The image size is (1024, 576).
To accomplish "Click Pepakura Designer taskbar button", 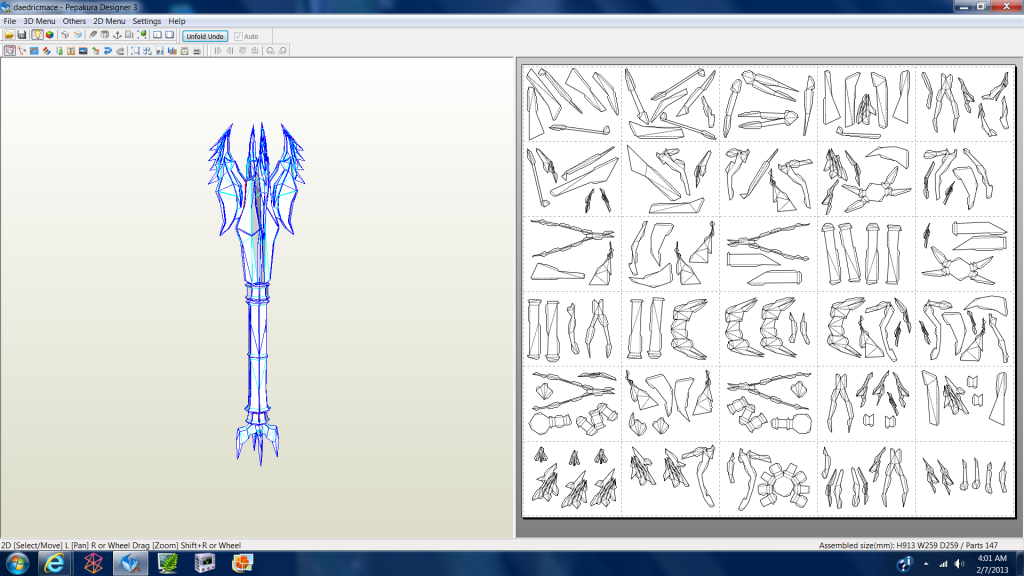I will click(131, 563).
